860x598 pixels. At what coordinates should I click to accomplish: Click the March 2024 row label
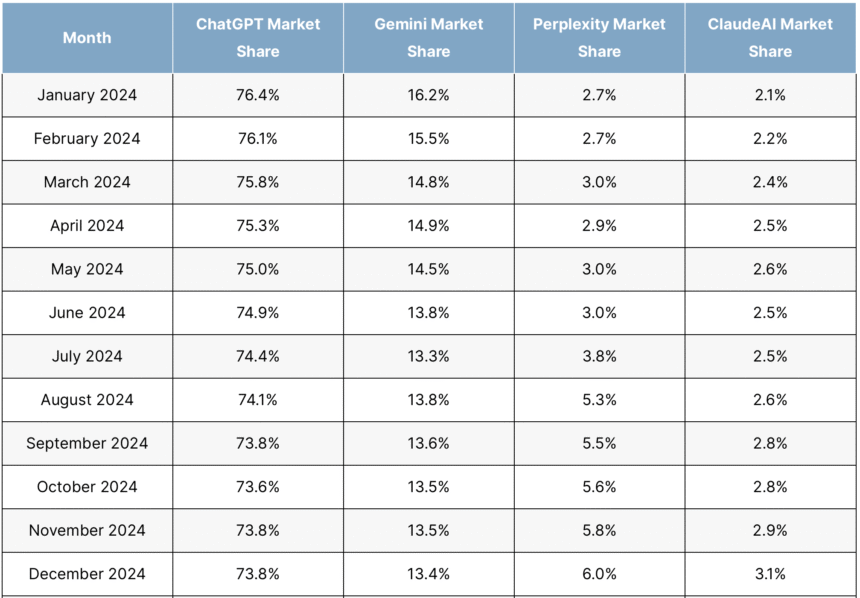[x=87, y=183]
